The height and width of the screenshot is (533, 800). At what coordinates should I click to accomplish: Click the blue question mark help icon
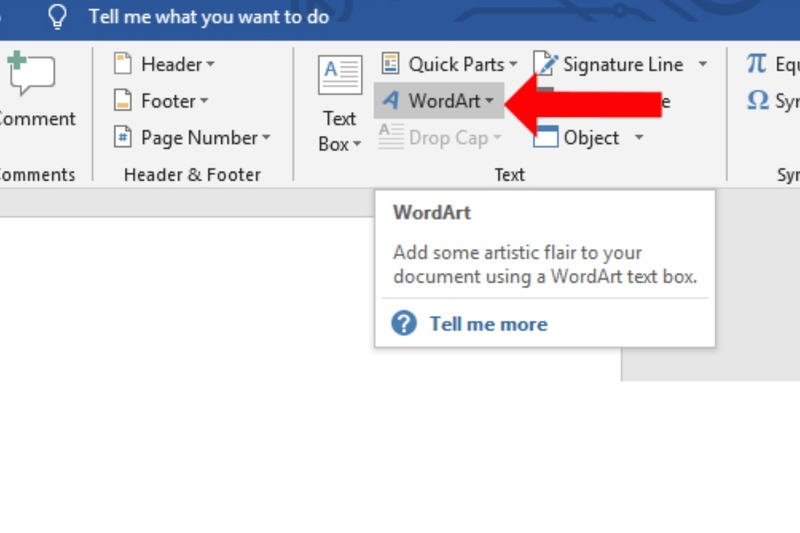[x=404, y=323]
